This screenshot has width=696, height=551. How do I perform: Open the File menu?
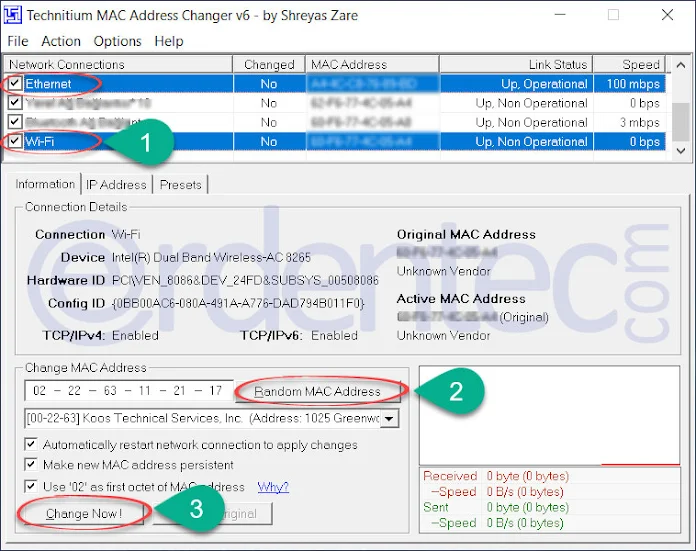point(18,41)
